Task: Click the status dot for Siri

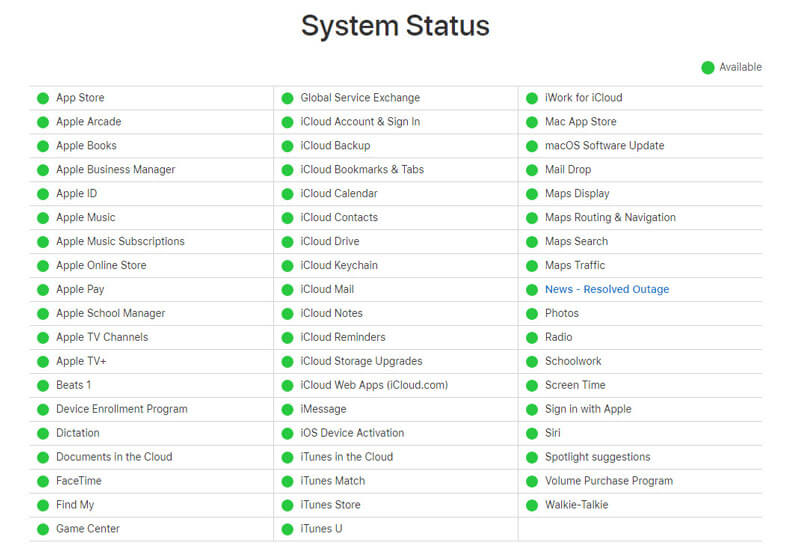Action: point(532,434)
